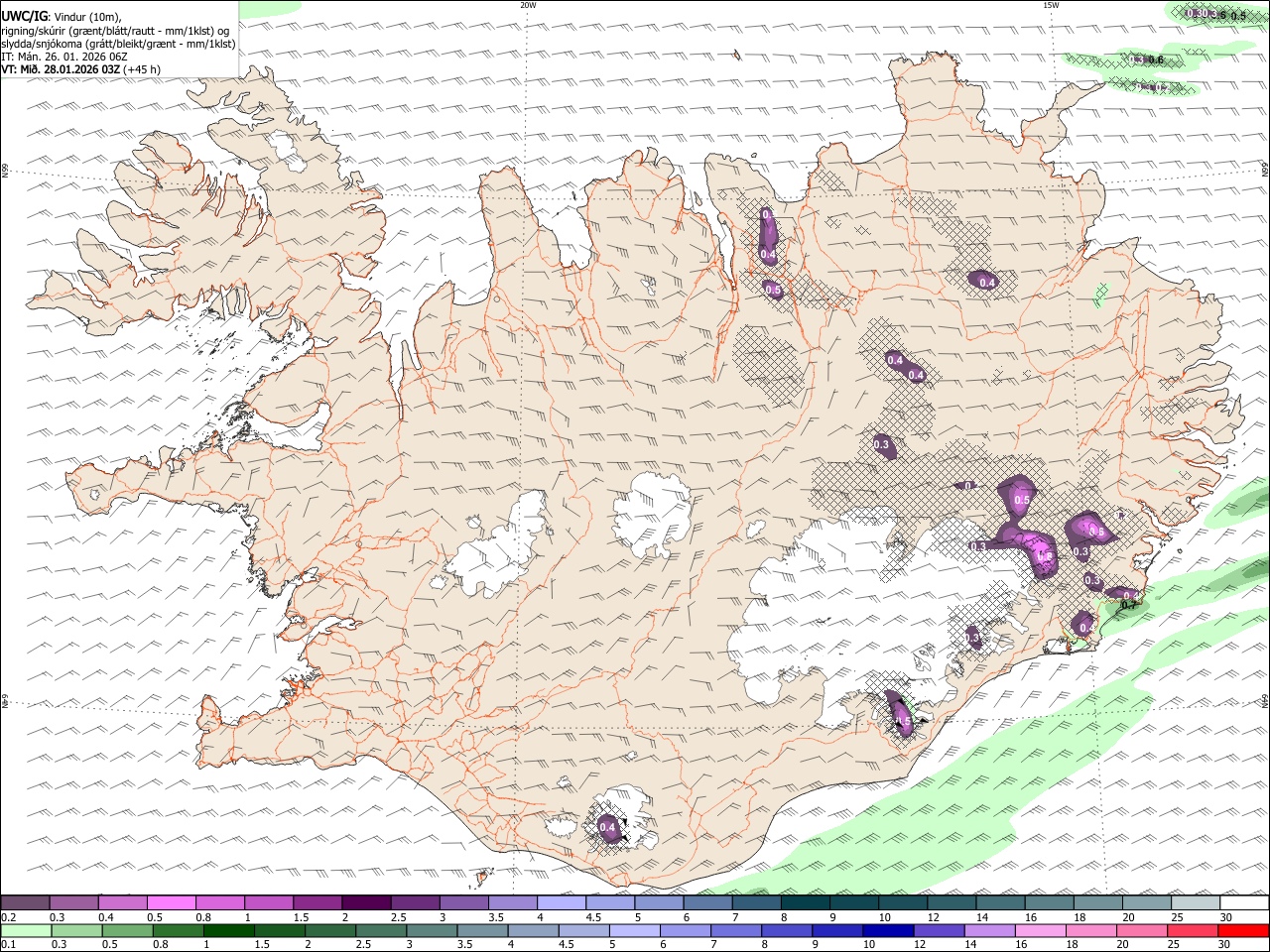Pick snow legend swatch between 0.2 and 0.3
1270x952 pixels.
(25, 902)
